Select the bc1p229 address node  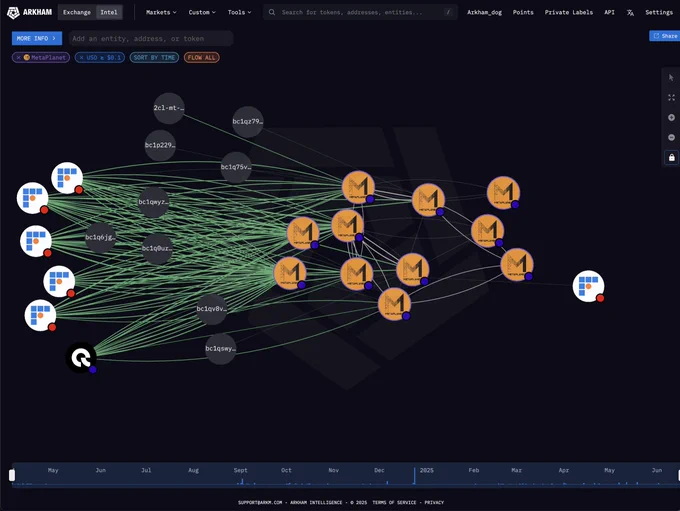[160, 145]
